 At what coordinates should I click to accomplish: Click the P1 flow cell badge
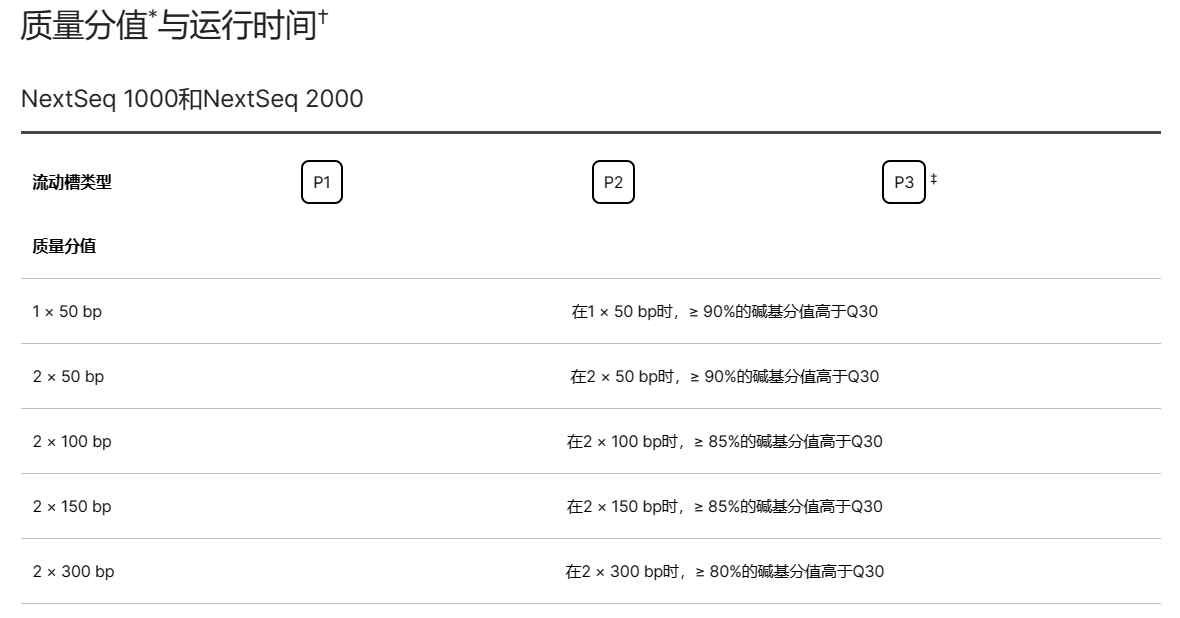point(322,182)
